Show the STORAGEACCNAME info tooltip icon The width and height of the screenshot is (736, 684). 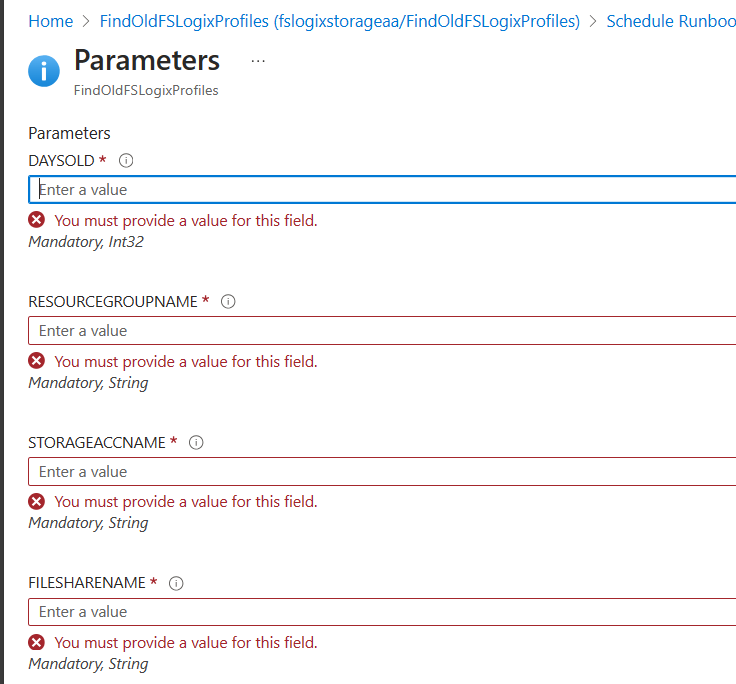[x=196, y=442]
